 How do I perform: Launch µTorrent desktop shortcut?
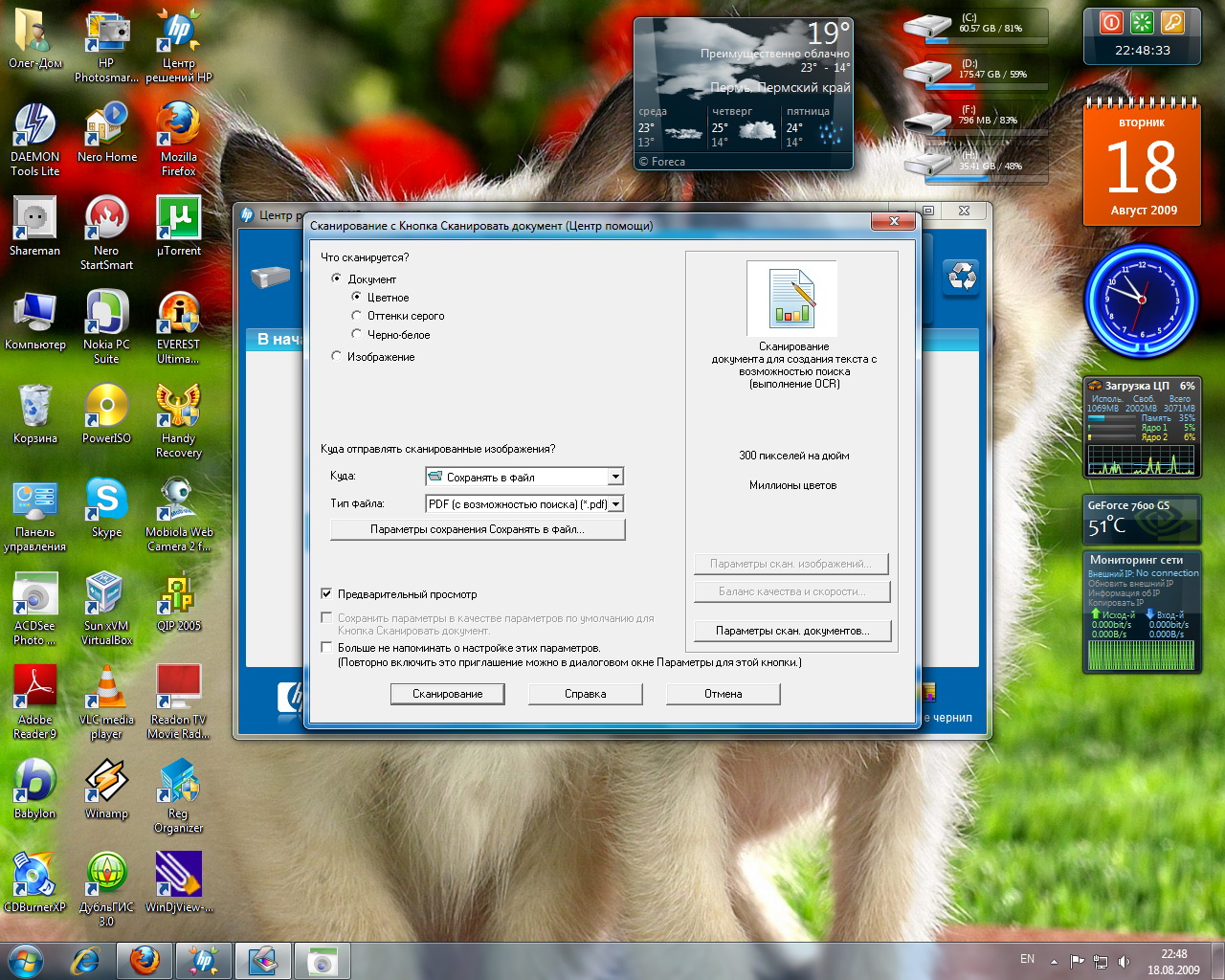[178, 228]
